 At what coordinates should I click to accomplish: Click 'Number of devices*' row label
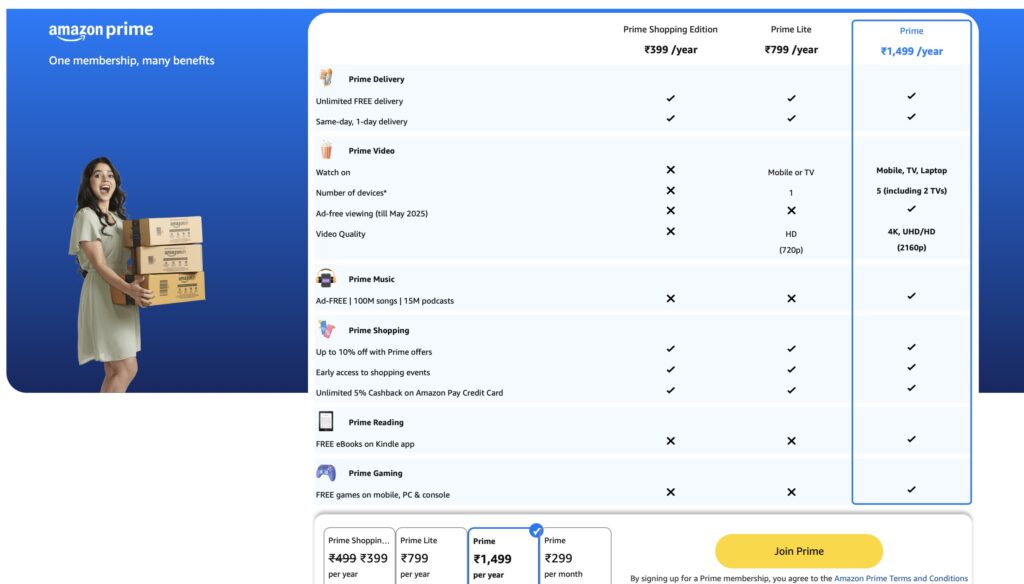click(x=351, y=193)
